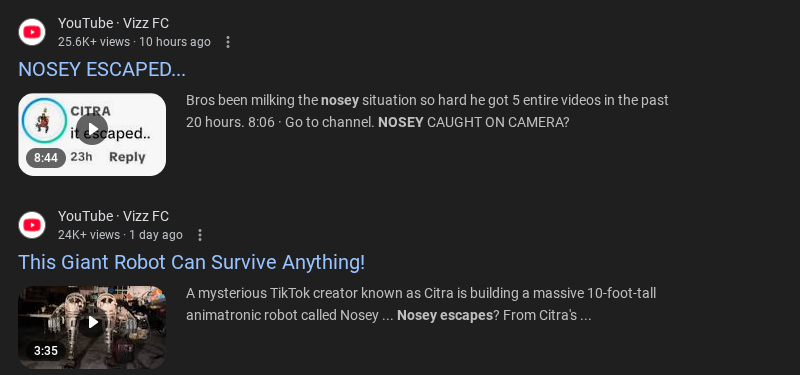This screenshot has height=375, width=800.
Task: Click the robot figure in the second video thumbnail
Action: pos(110,319)
